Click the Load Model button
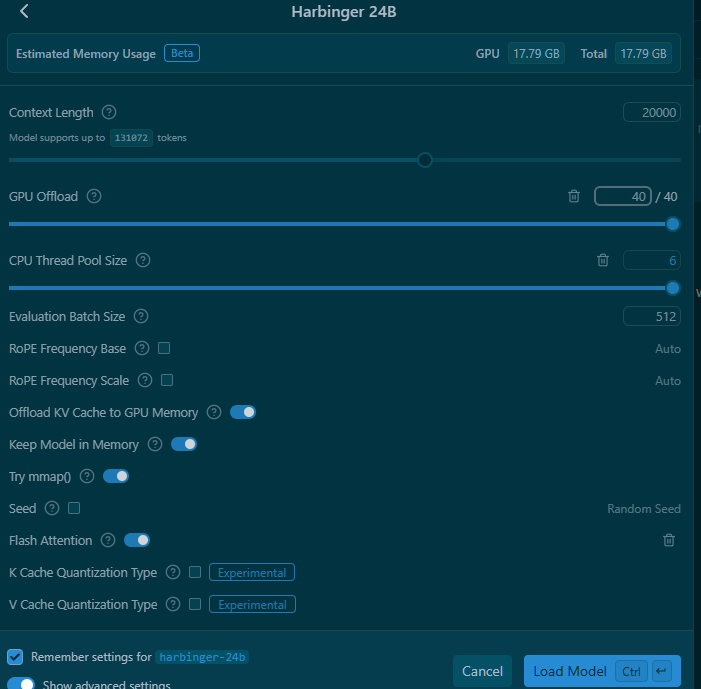 602,671
